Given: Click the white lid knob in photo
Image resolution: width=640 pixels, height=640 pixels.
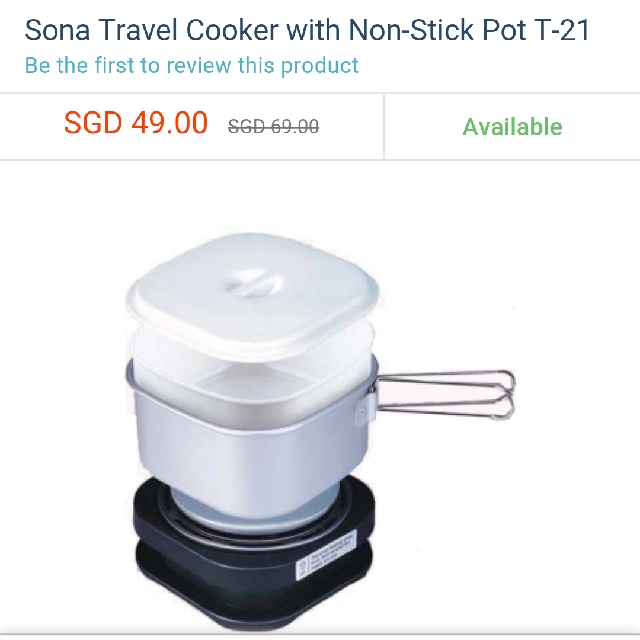Looking at the screenshot, I should pos(253,283).
